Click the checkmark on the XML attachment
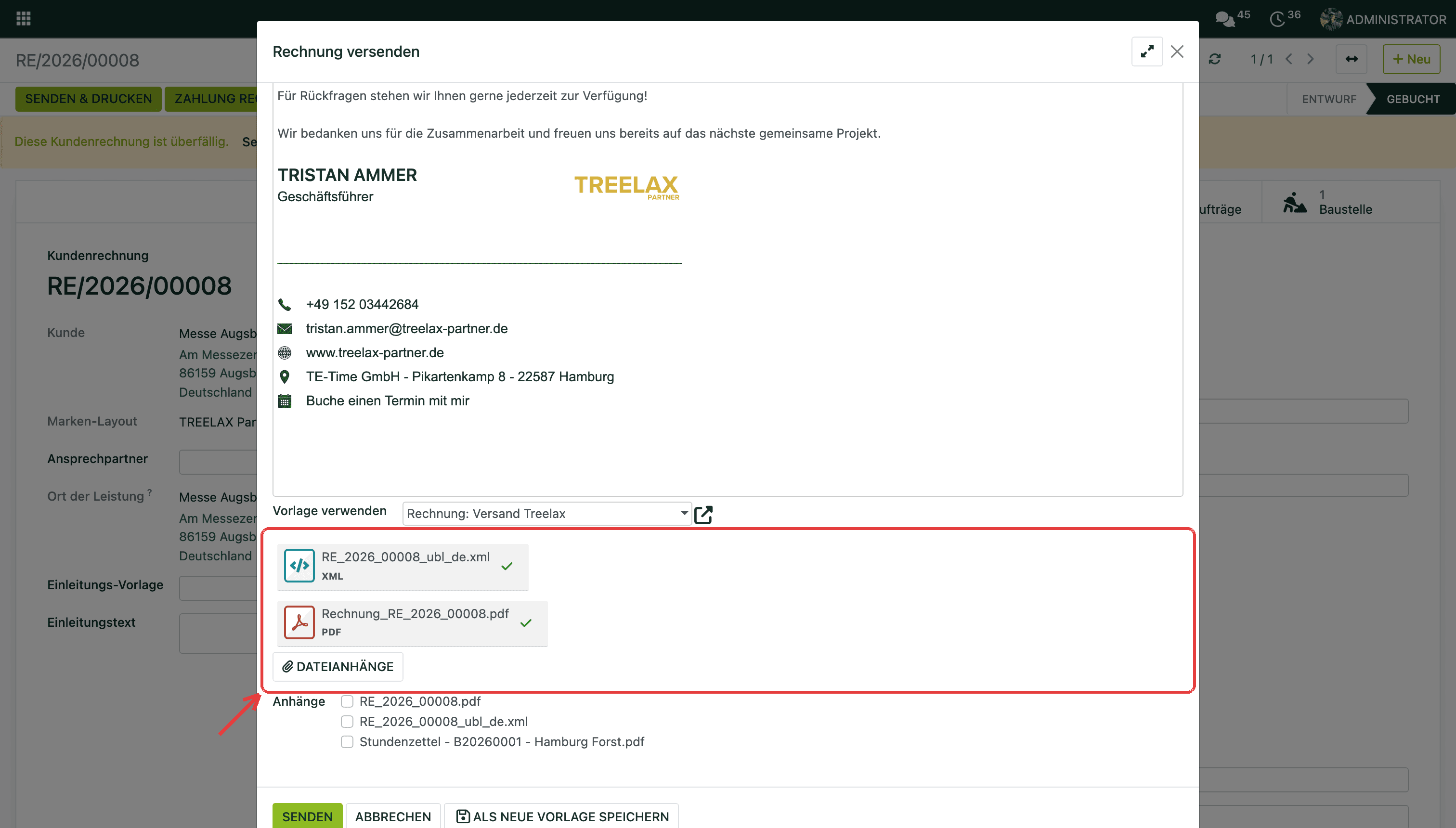1456x828 pixels. [507, 567]
